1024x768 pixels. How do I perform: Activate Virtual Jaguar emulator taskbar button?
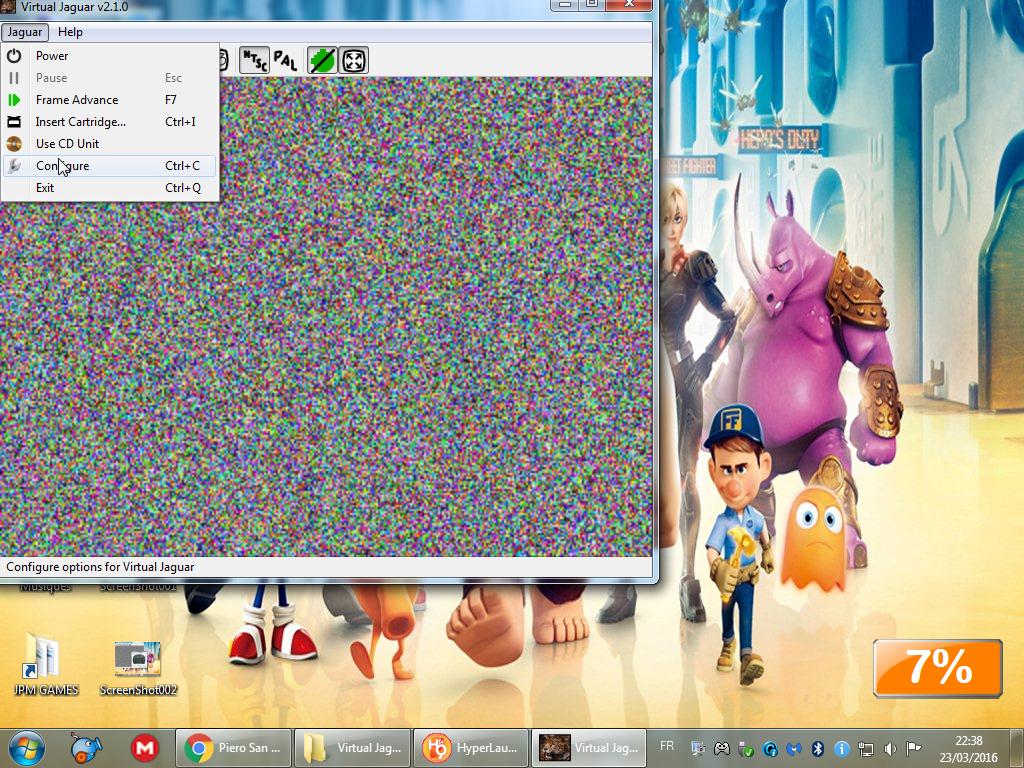(589, 748)
